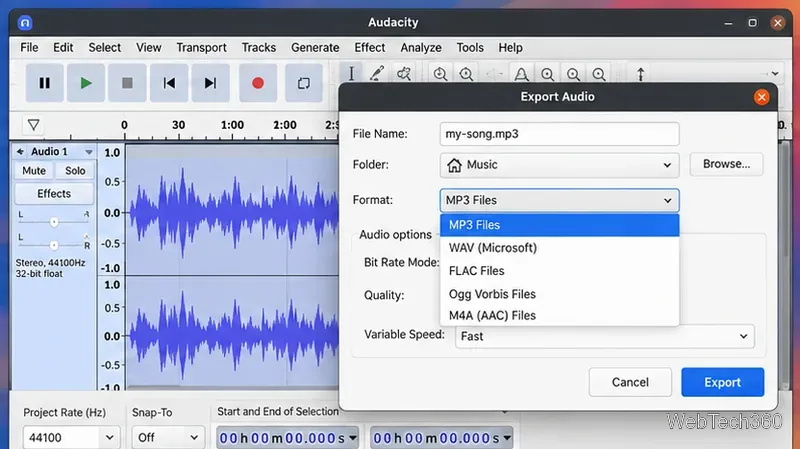The width and height of the screenshot is (800, 449).
Task: Open the selection end time format arrow
Action: pos(507,438)
